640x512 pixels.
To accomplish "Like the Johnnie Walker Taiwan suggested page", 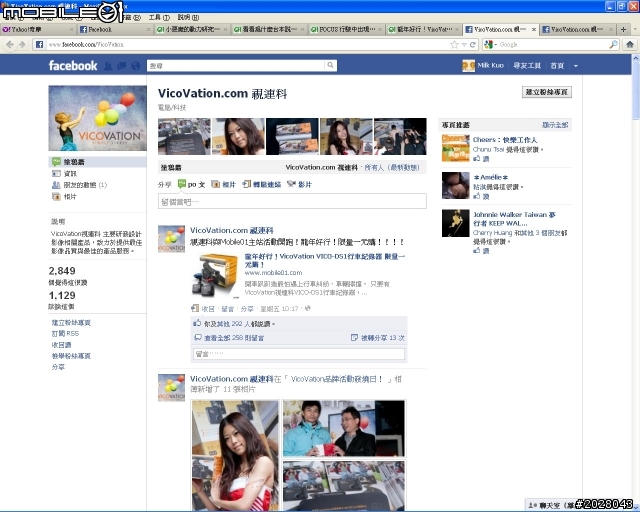I will pyautogui.click(x=481, y=251).
